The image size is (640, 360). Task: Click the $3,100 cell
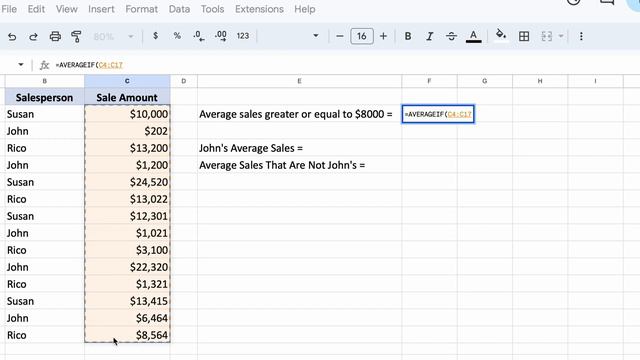[127, 250]
